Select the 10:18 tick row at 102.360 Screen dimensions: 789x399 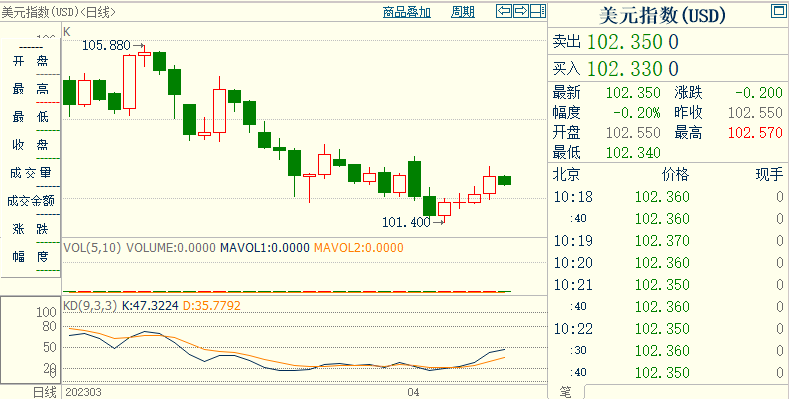point(668,197)
